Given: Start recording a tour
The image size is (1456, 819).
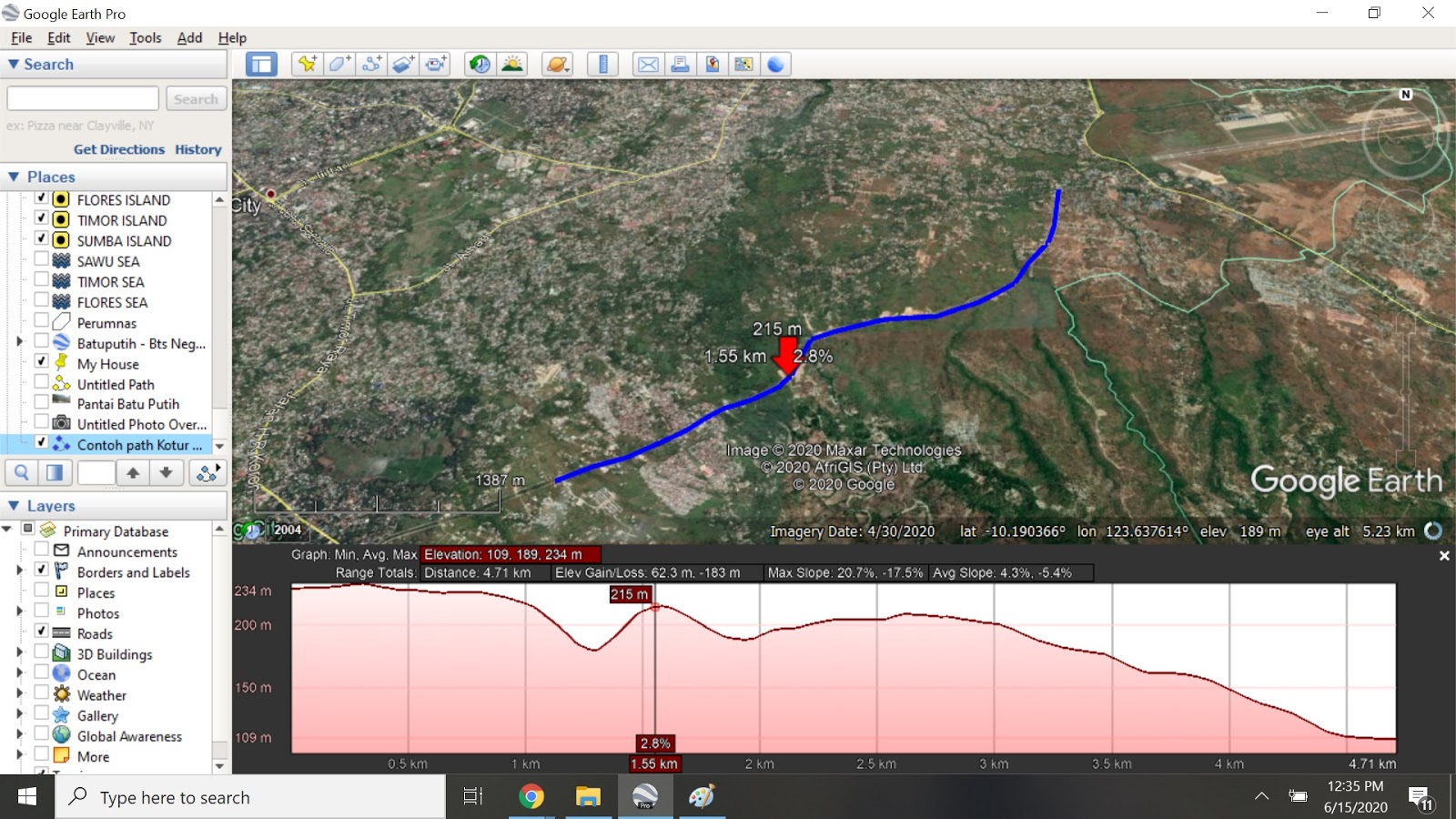Looking at the screenshot, I should (435, 64).
